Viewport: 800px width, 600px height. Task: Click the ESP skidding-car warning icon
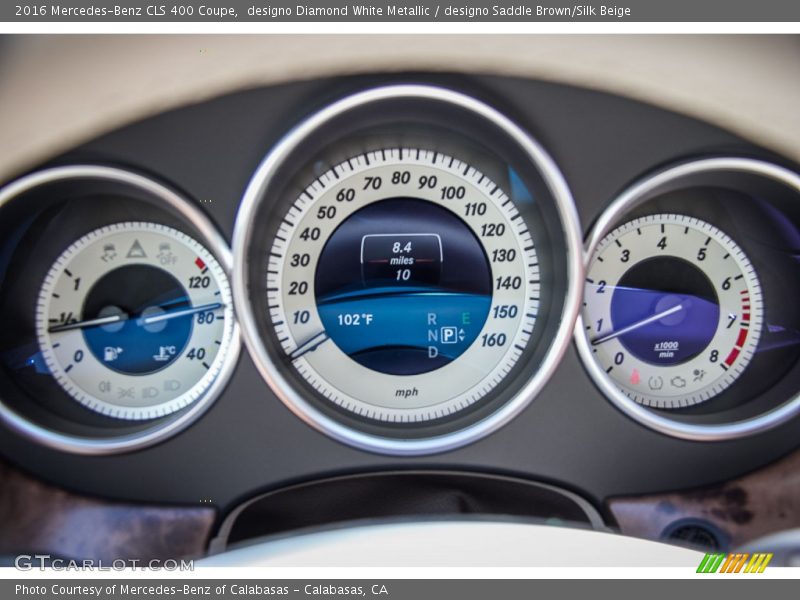coord(109,252)
